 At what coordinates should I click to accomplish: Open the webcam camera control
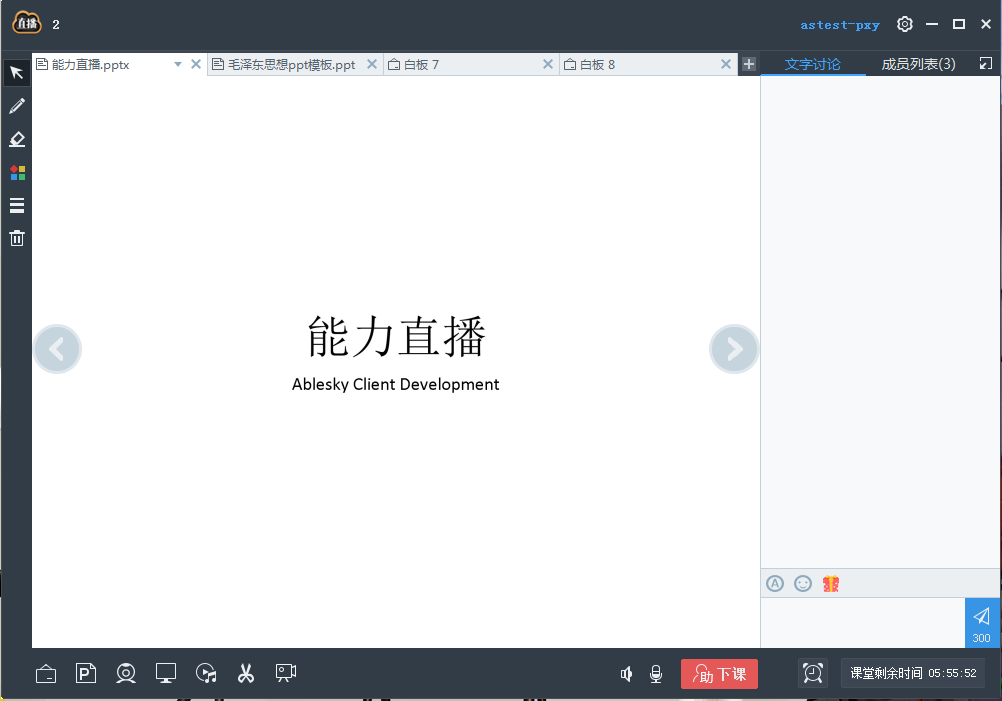click(x=126, y=674)
